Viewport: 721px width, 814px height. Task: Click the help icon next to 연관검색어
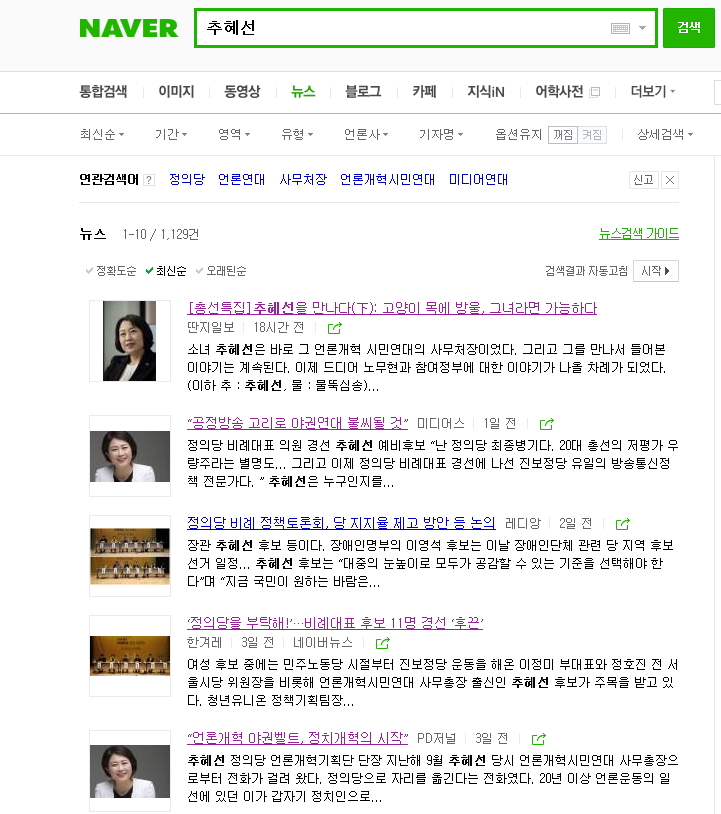pos(149,180)
